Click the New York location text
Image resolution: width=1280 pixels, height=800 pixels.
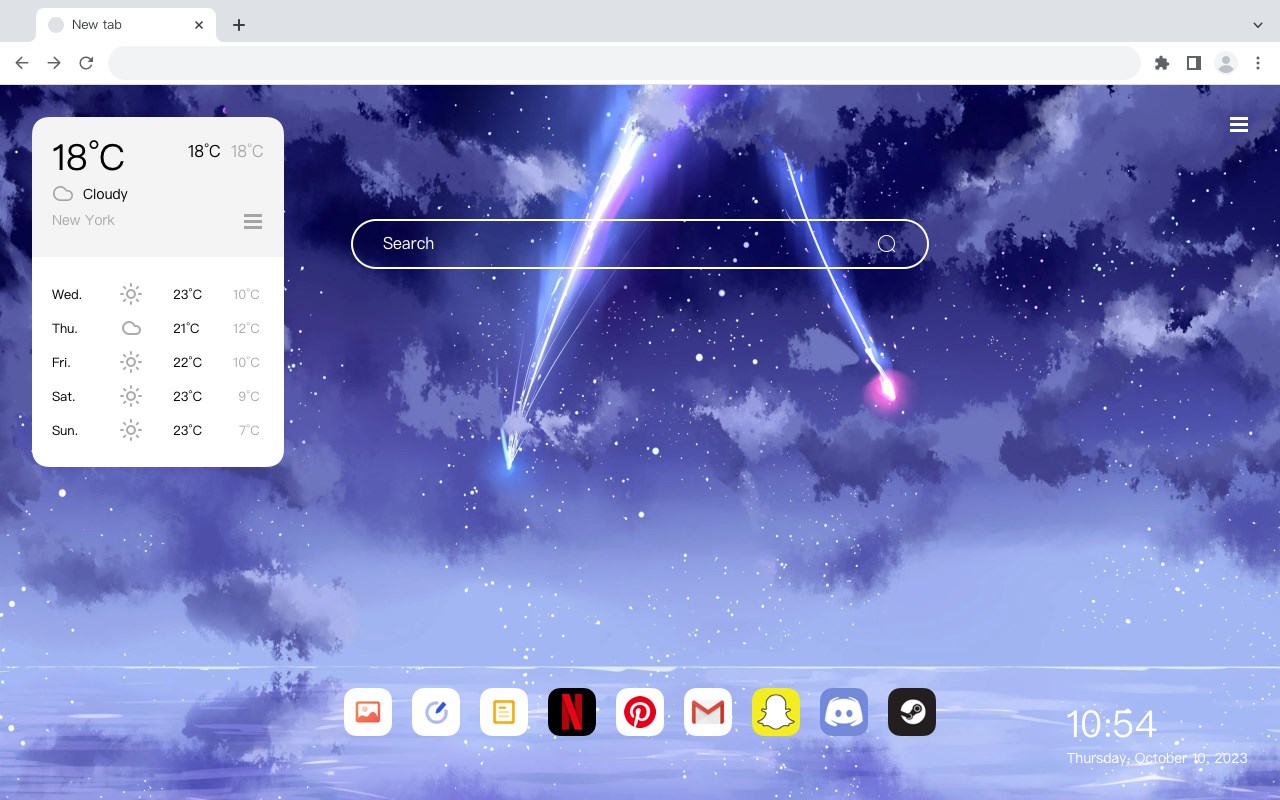click(x=83, y=220)
